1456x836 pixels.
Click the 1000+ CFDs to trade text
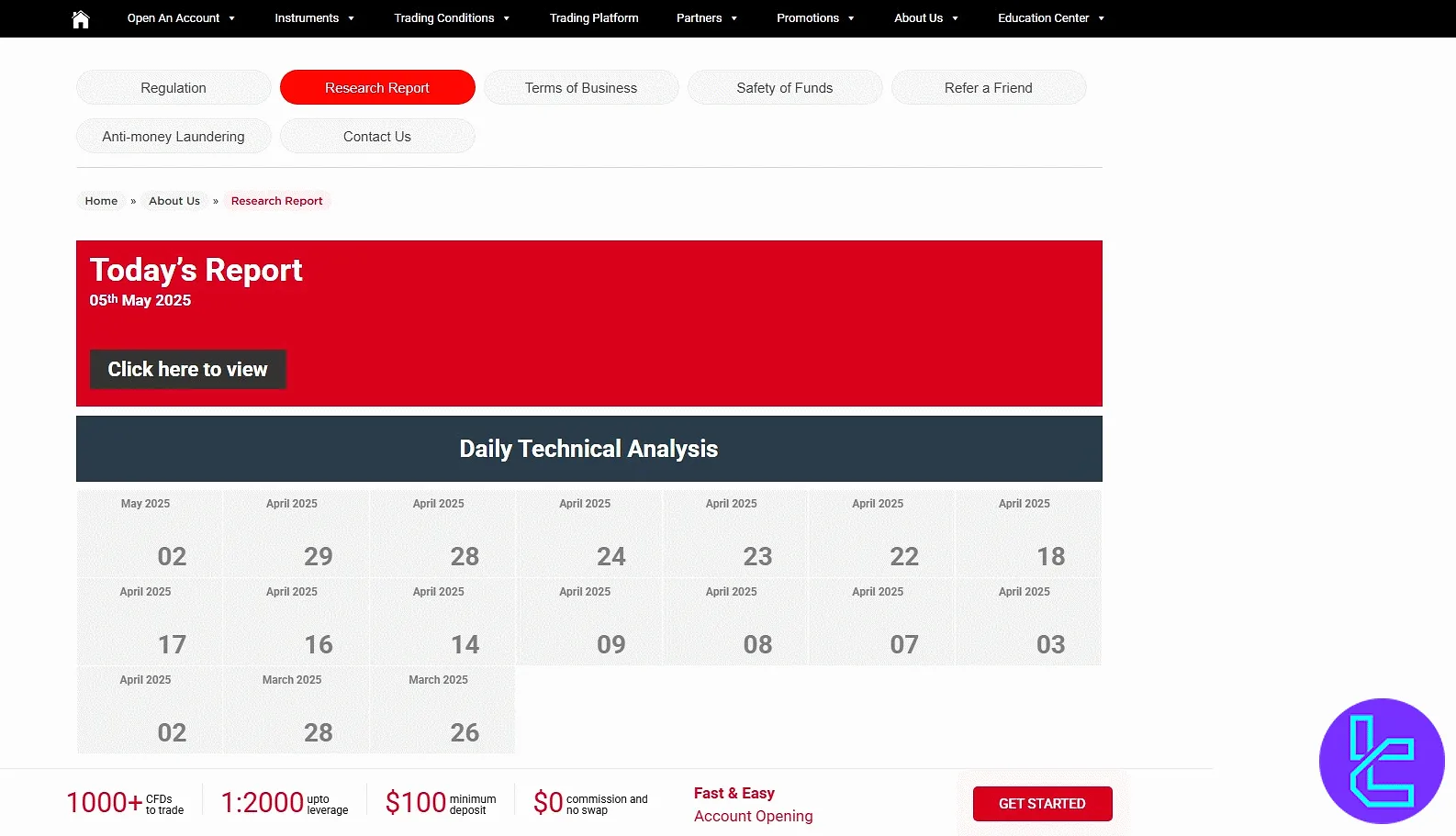125,803
